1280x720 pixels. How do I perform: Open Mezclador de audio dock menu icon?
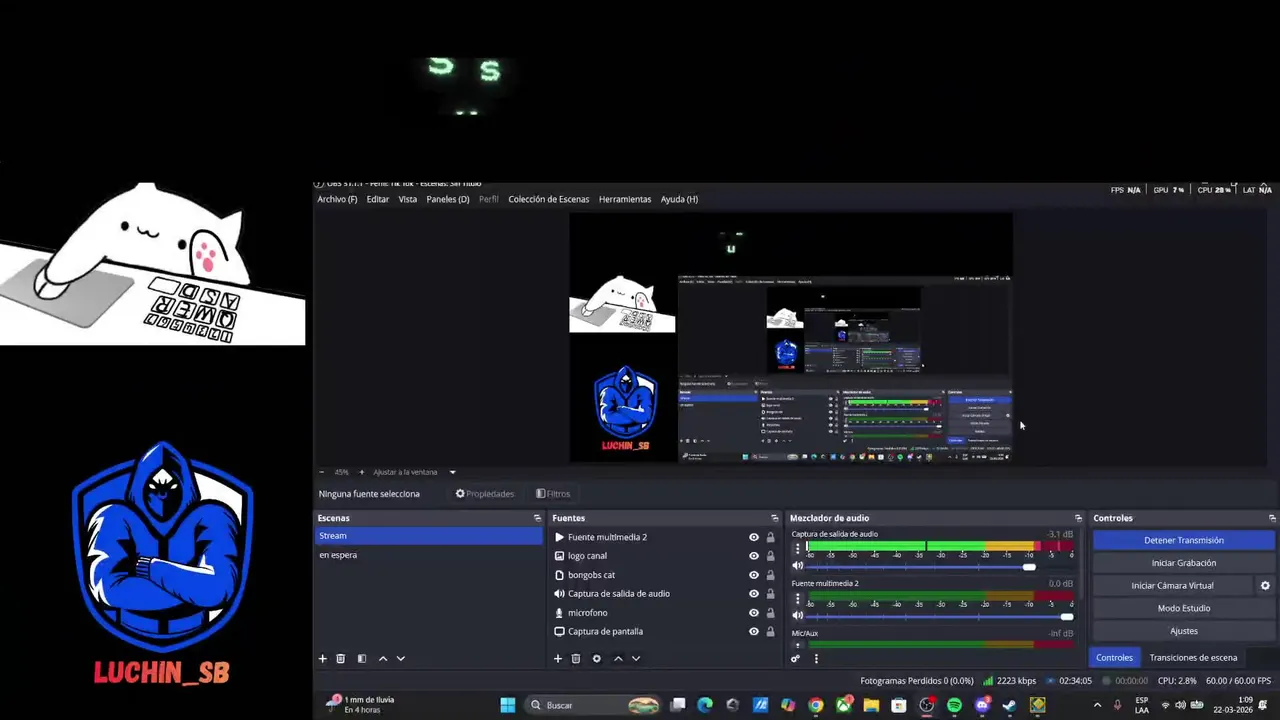[x=1078, y=518]
